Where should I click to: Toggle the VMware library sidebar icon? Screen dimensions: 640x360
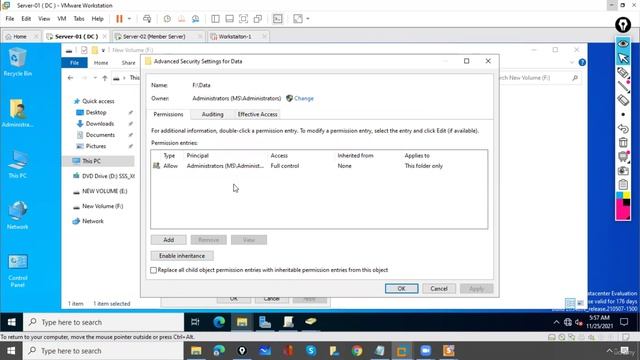(216, 19)
